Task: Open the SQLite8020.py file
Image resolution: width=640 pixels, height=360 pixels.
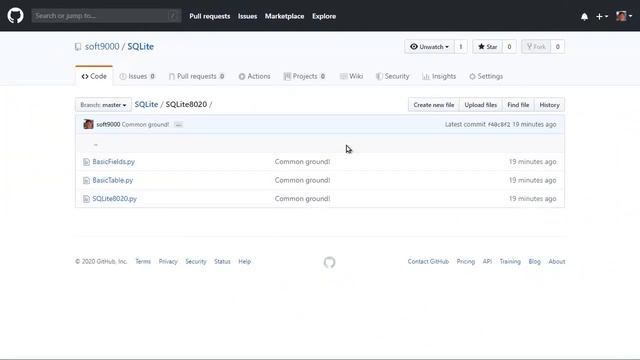Action: [115, 199]
